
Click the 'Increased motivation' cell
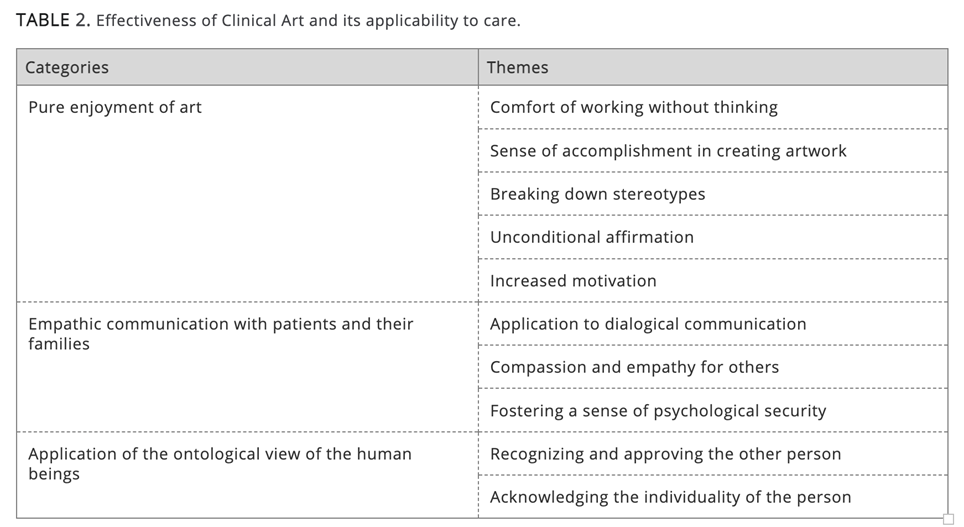pos(573,281)
